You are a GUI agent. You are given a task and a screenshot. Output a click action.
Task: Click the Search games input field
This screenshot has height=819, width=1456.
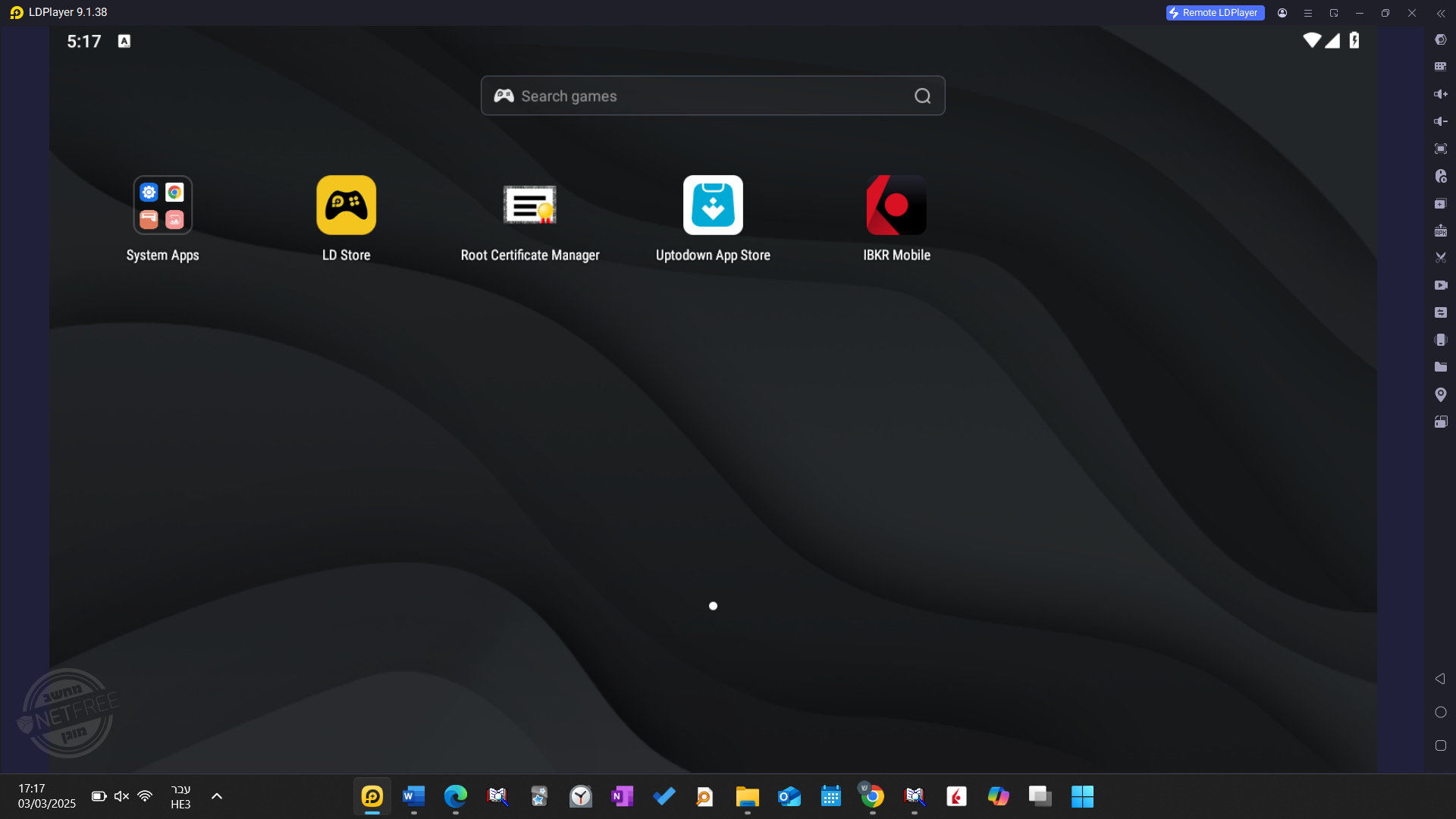[713, 96]
